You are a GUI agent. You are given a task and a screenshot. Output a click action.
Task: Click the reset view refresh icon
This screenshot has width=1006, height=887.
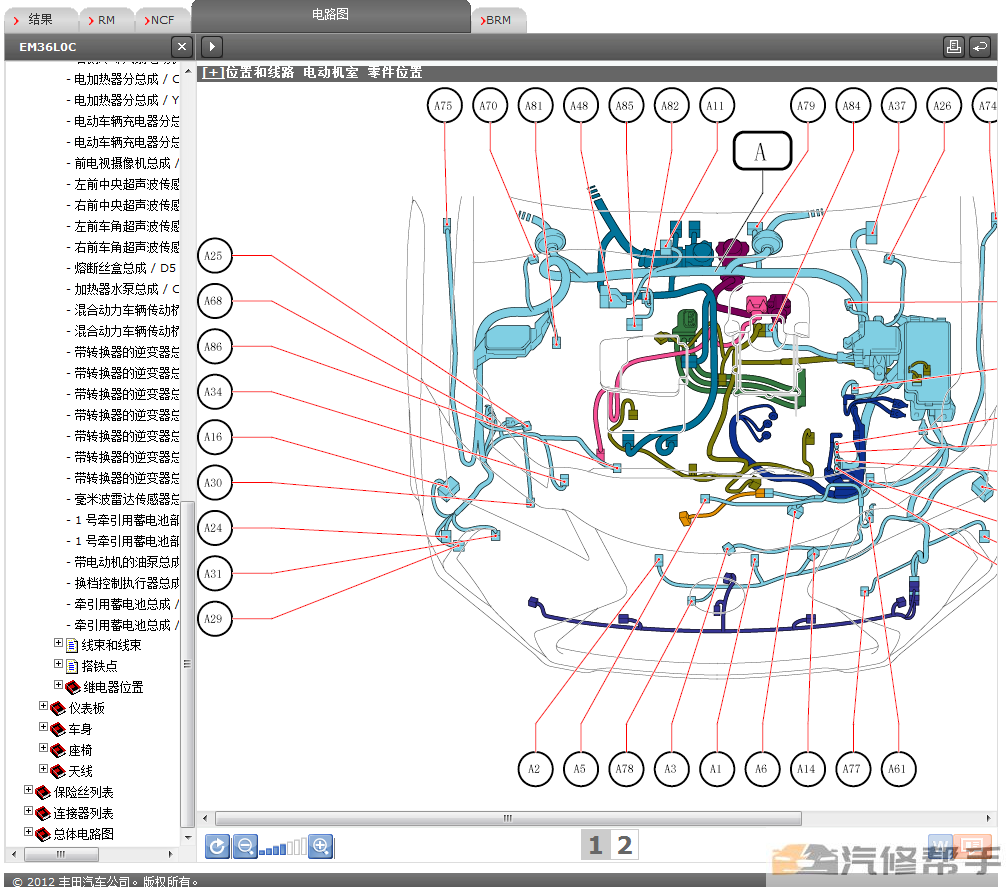coord(217,847)
